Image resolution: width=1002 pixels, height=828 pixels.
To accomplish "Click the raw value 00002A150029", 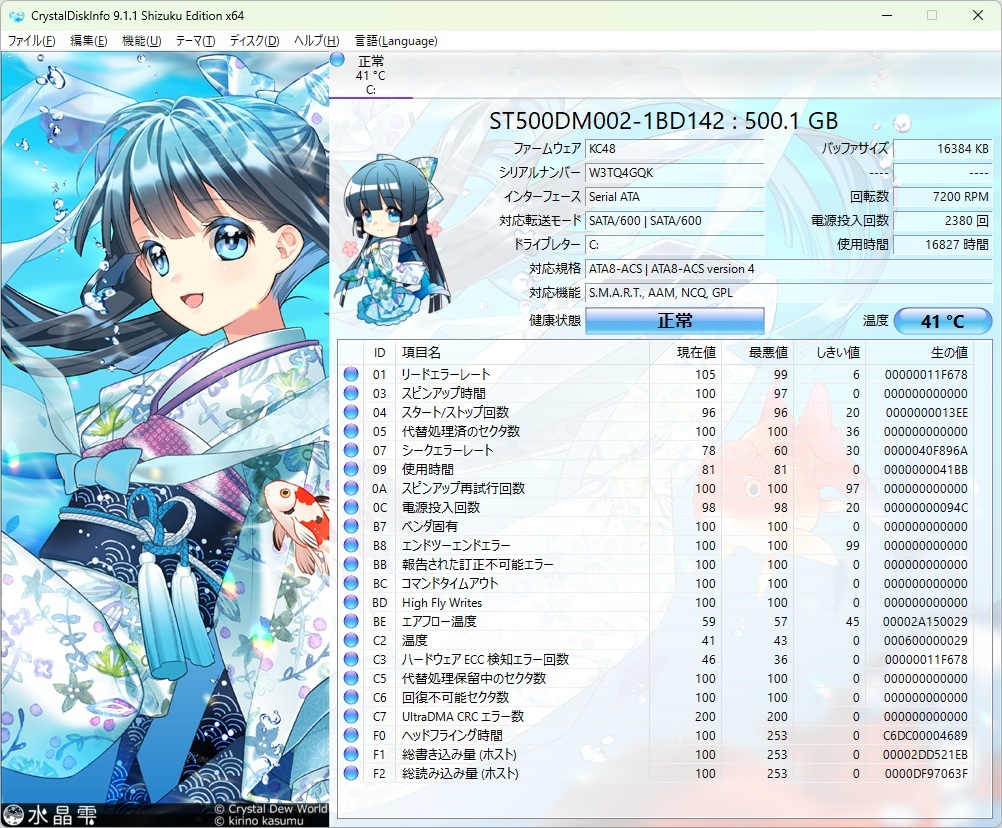I will coord(925,621).
